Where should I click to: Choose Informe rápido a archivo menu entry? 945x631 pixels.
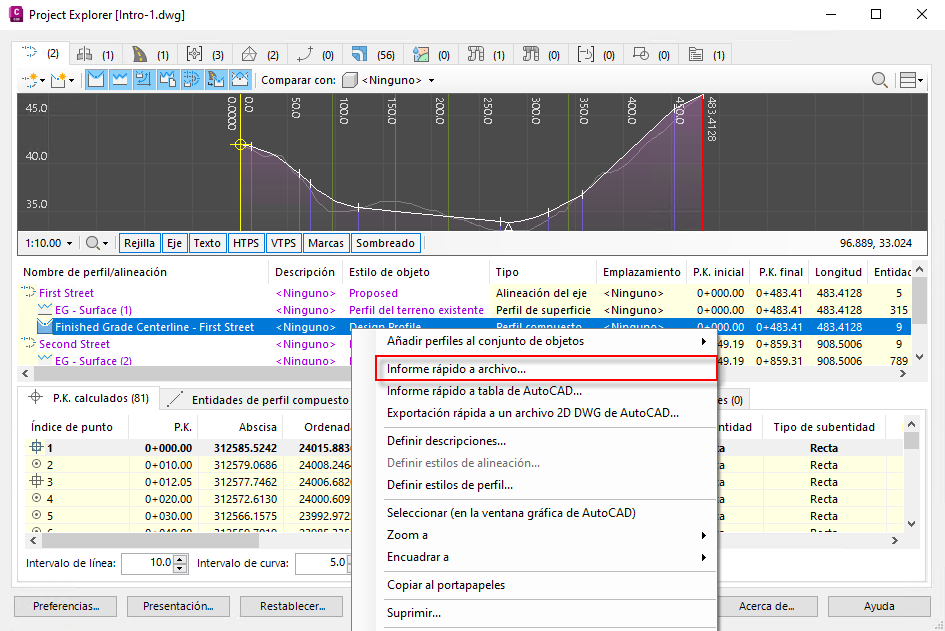[456, 369]
